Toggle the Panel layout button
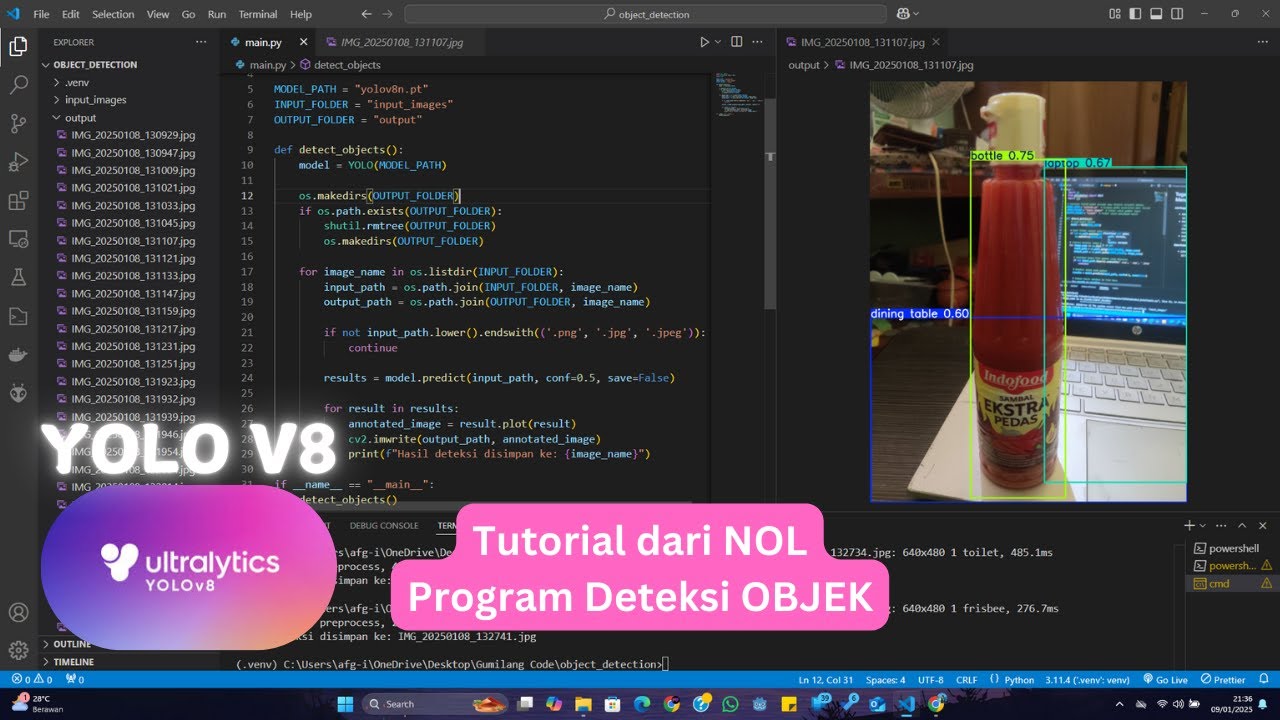The width and height of the screenshot is (1280, 720). [1155, 14]
